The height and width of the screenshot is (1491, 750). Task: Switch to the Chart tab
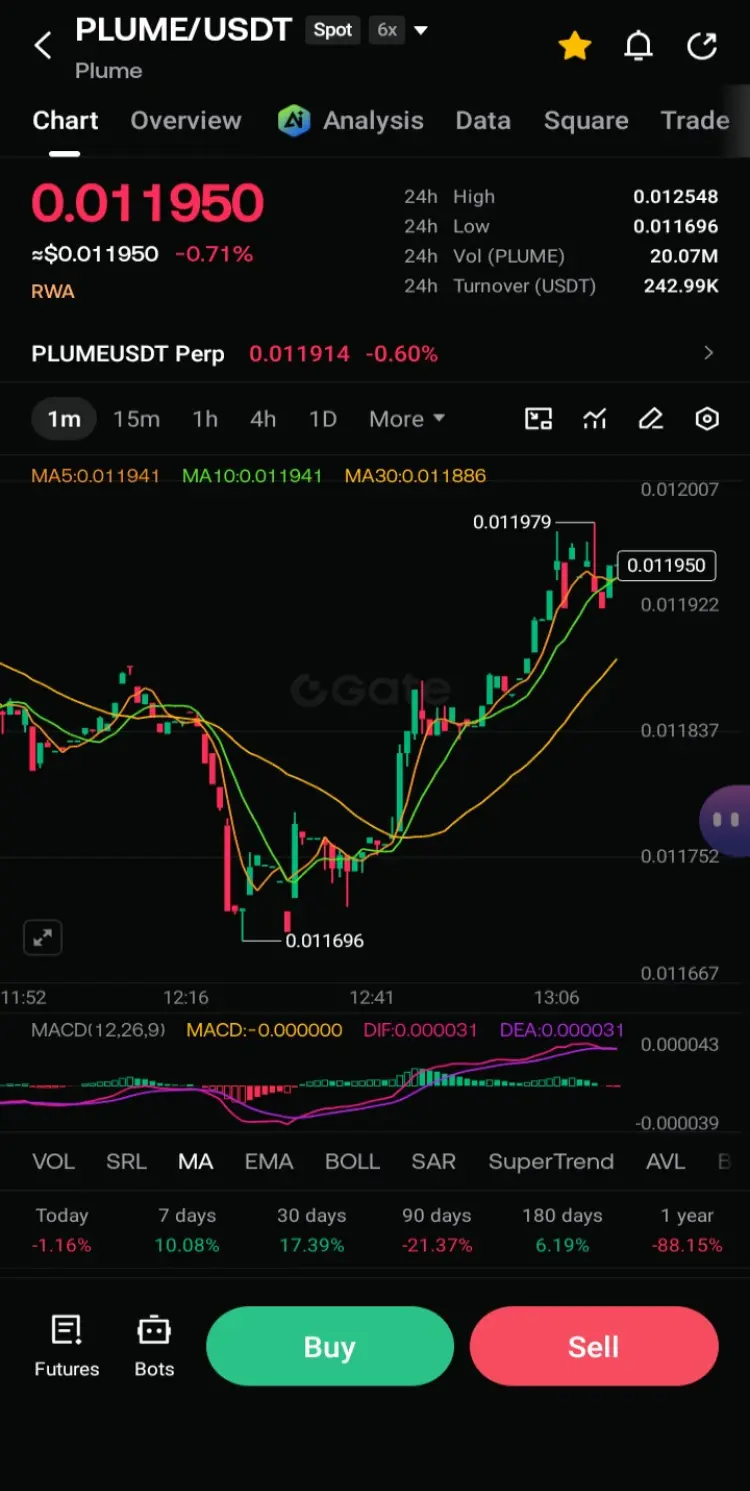point(65,121)
